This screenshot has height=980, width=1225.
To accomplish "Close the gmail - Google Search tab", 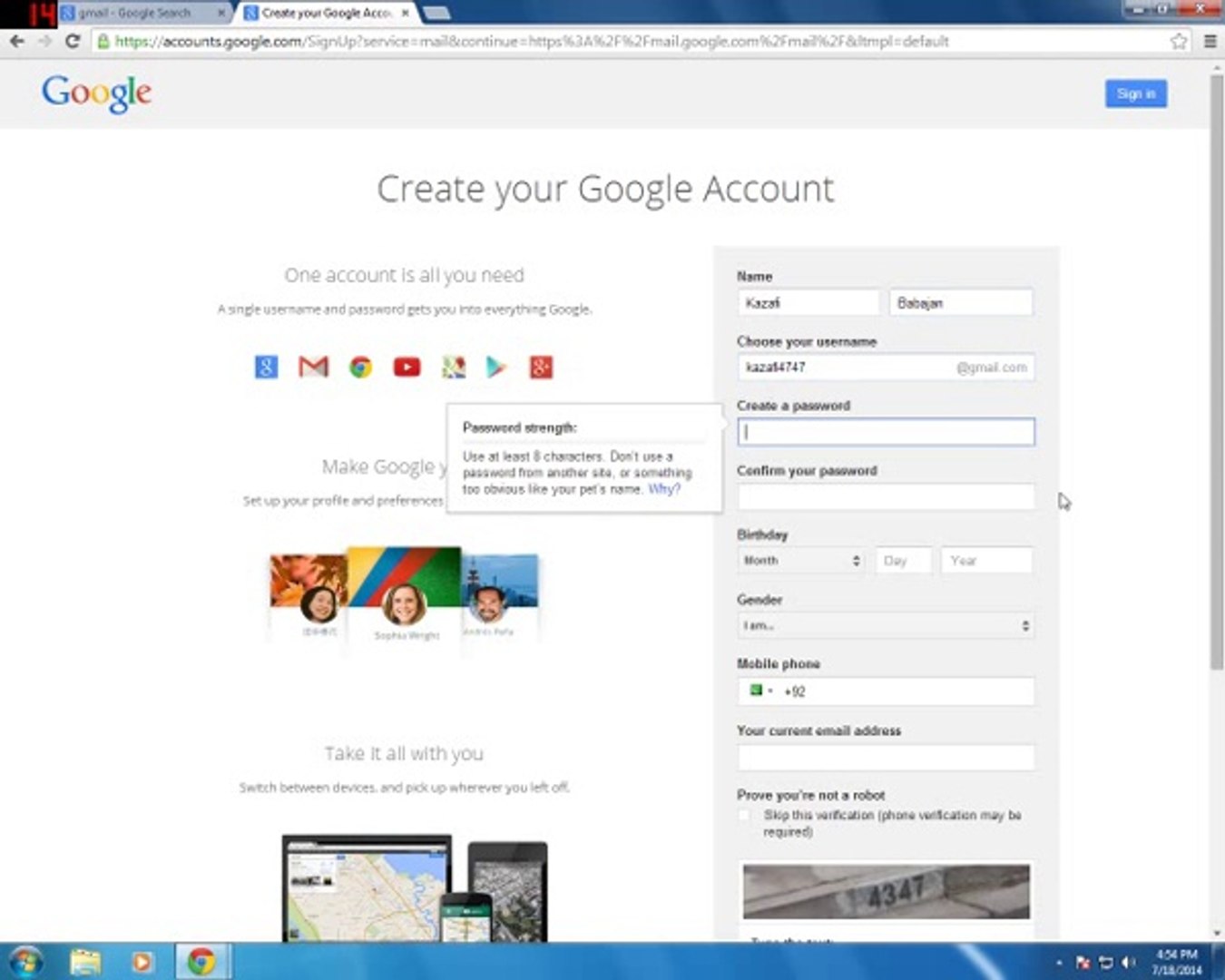I will tap(220, 14).
